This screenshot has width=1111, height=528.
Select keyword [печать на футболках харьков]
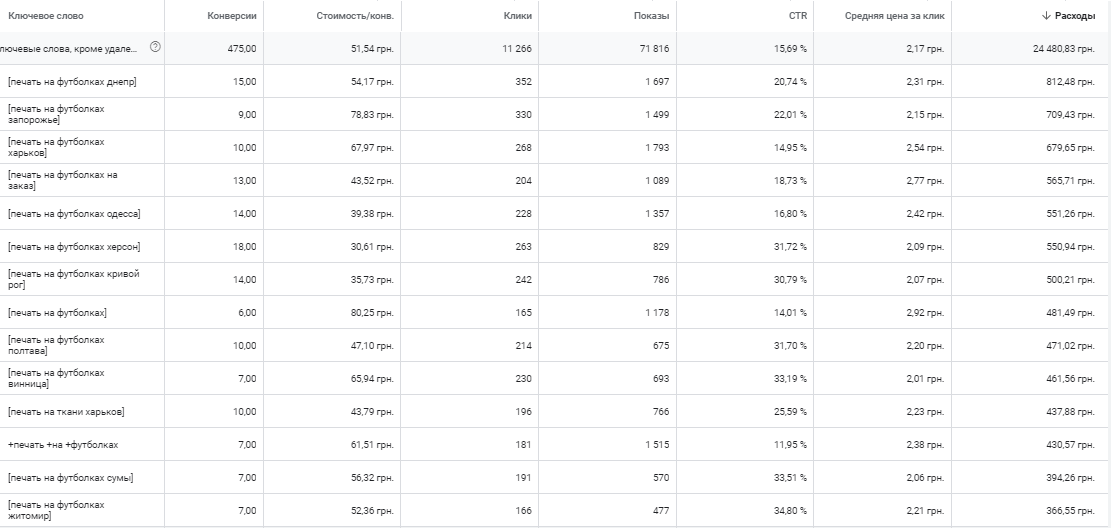pyautogui.click(x=56, y=147)
